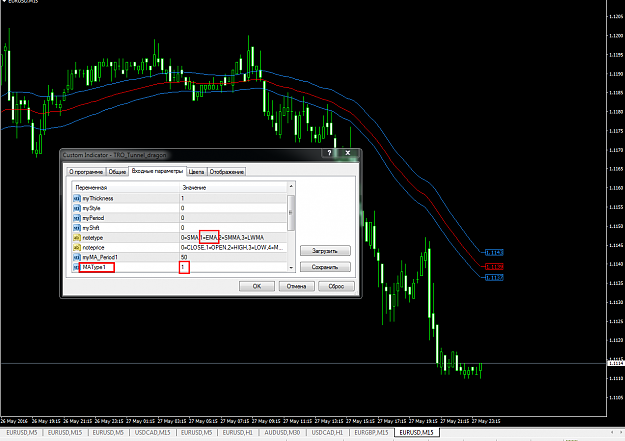Open the USDCAD,M15 chart tab
Image resolution: width=625 pixels, height=441 pixels.
point(152,432)
